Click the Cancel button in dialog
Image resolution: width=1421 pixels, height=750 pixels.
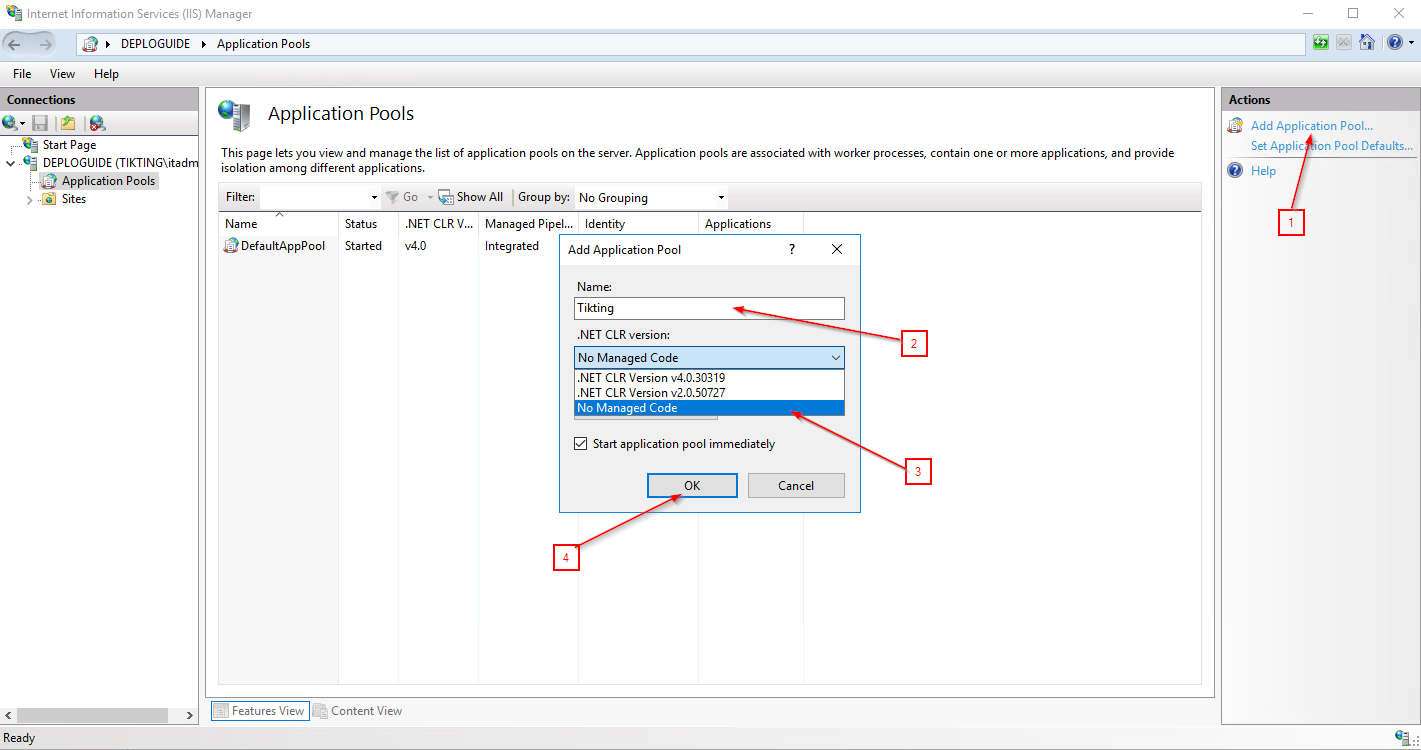(795, 486)
